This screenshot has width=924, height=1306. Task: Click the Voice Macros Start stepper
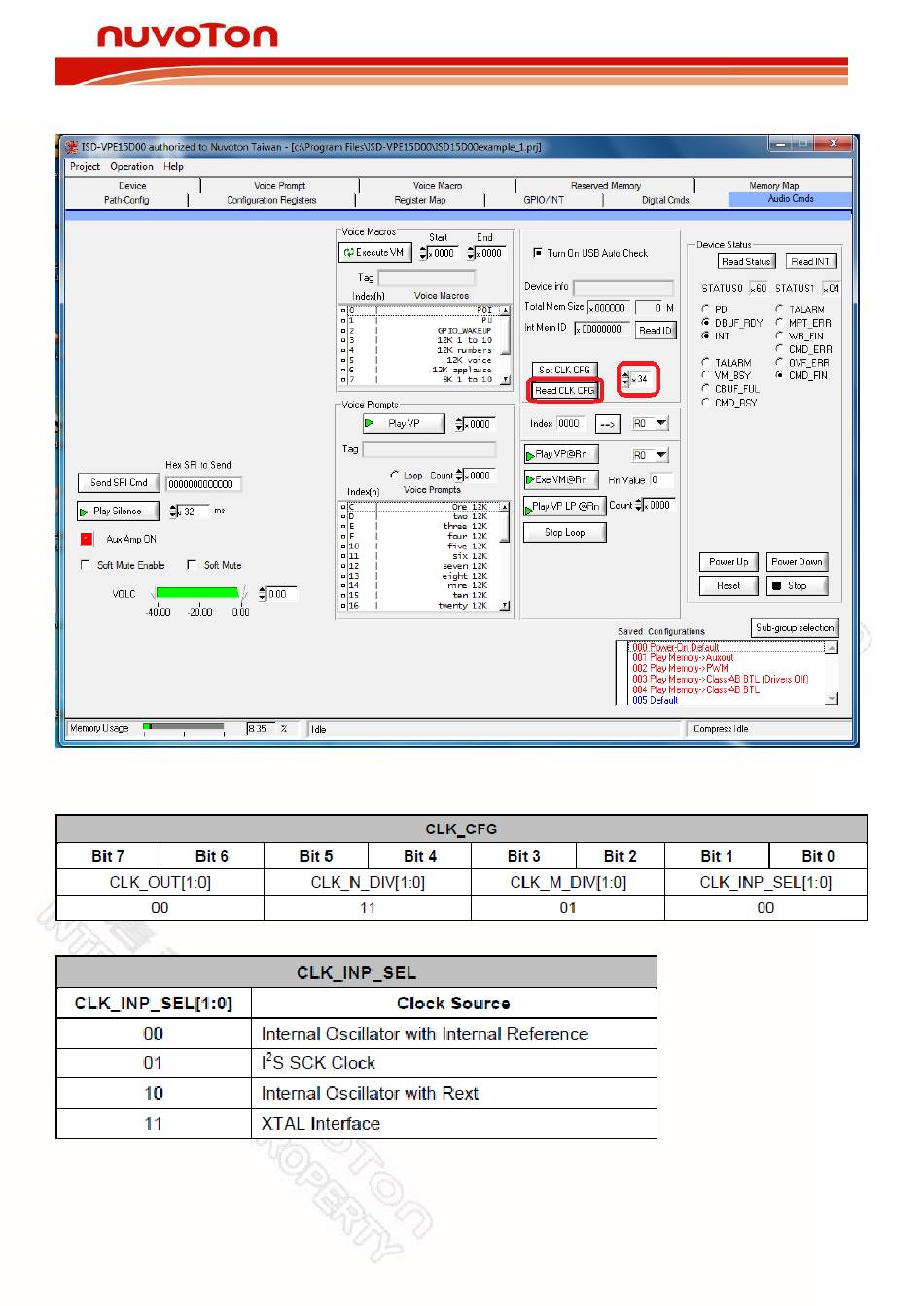[423, 253]
